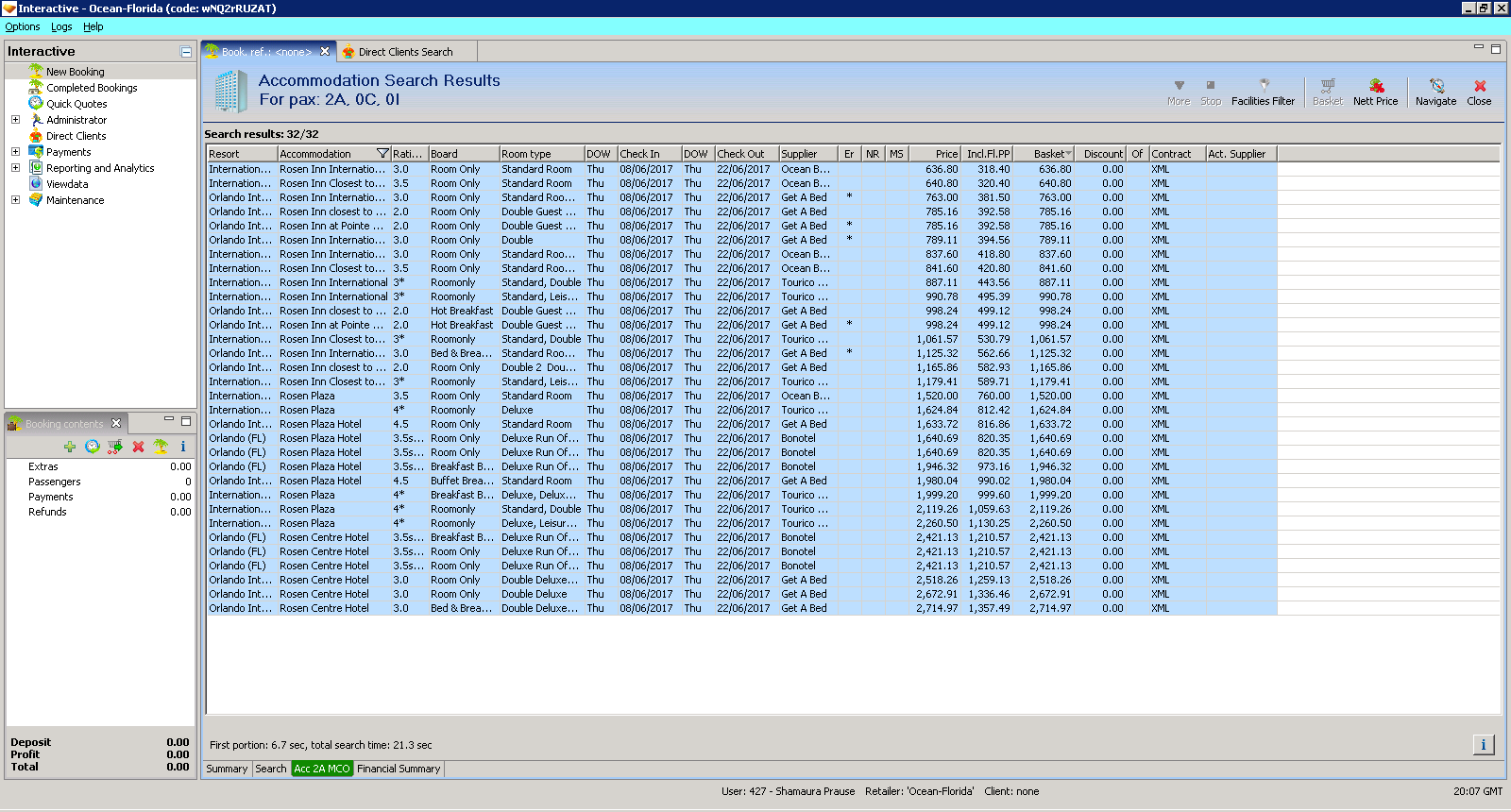This screenshot has width=1511, height=812.
Task: Click the blue info icon in Booking contents toolbar
Action: (183, 447)
